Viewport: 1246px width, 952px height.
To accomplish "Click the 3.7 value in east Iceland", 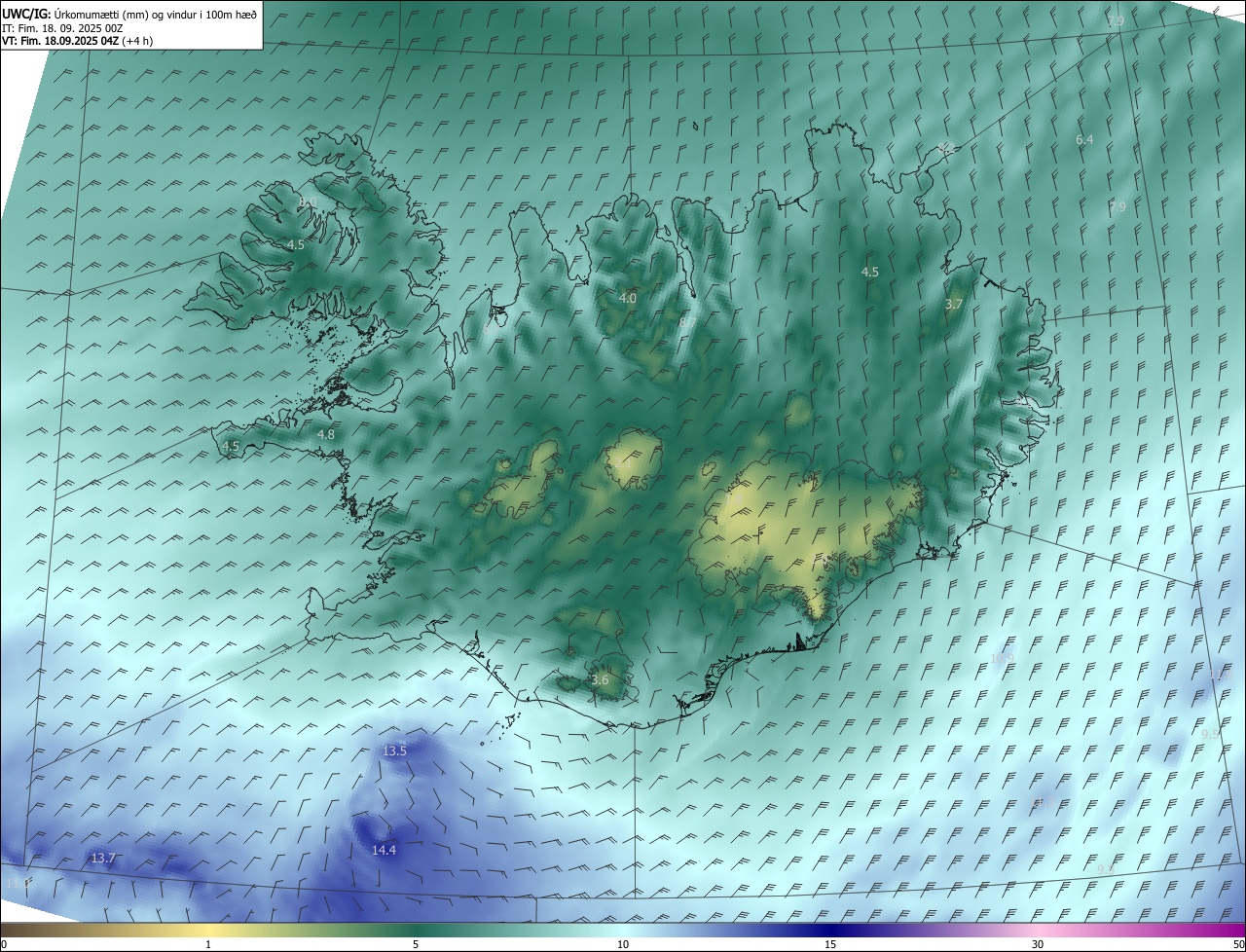I will [954, 304].
